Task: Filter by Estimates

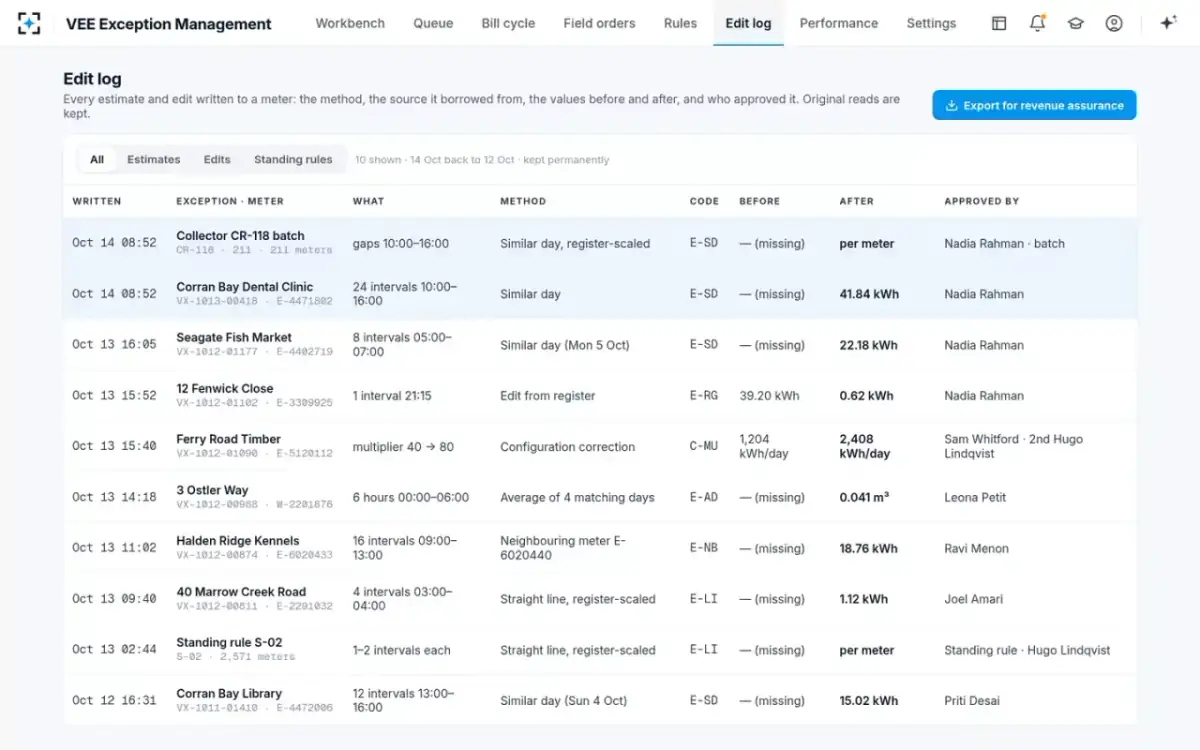Action: coord(154,159)
